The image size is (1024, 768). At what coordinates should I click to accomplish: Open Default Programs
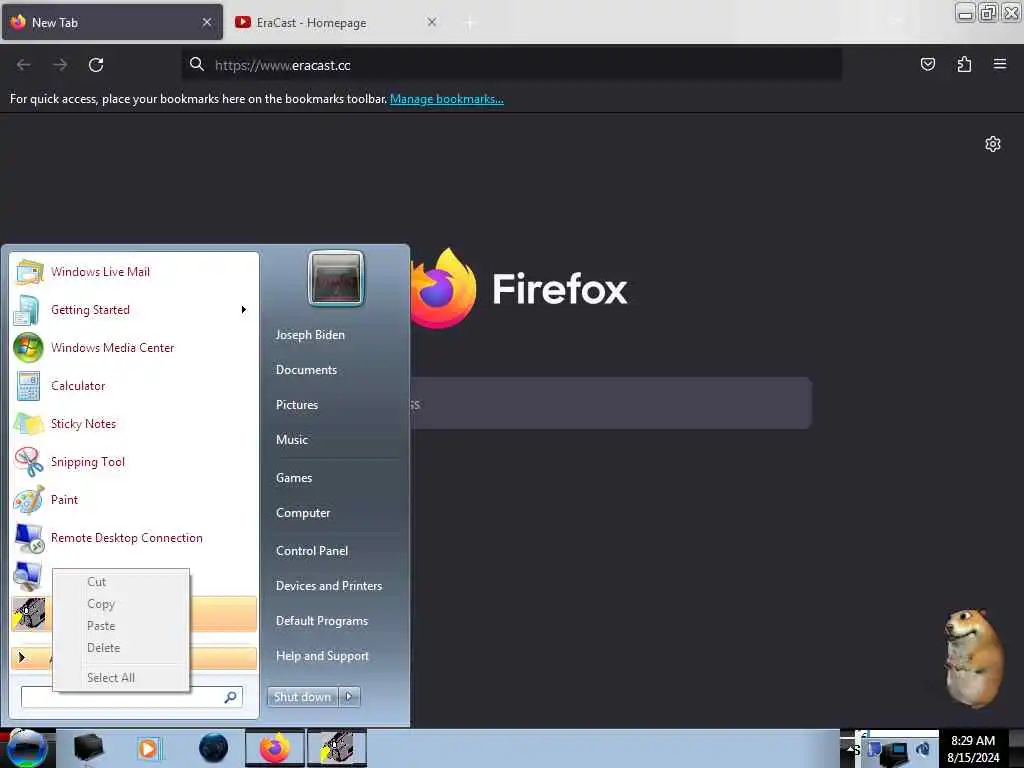click(x=322, y=621)
